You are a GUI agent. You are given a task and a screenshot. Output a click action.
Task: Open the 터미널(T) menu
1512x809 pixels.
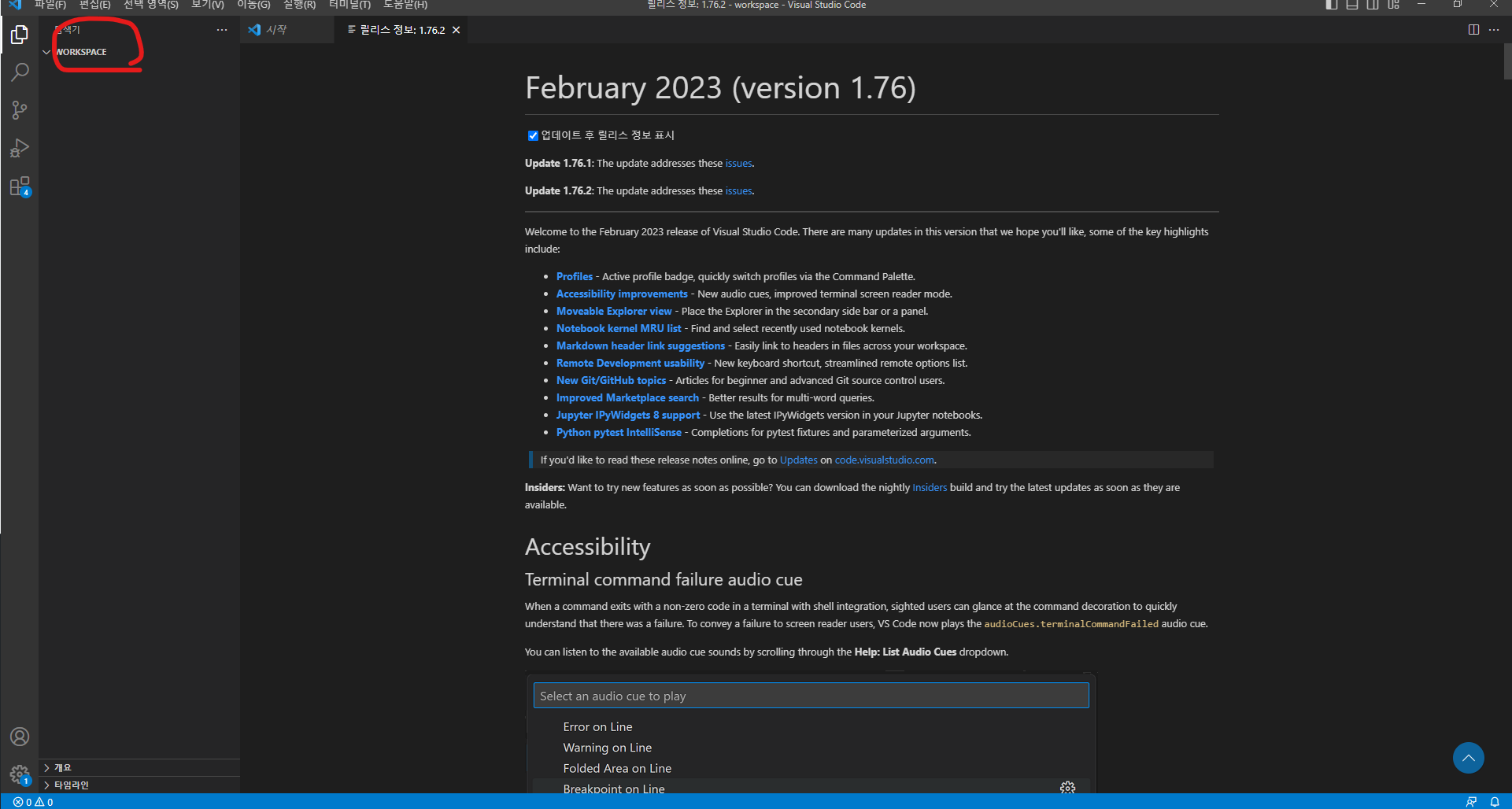(x=349, y=5)
